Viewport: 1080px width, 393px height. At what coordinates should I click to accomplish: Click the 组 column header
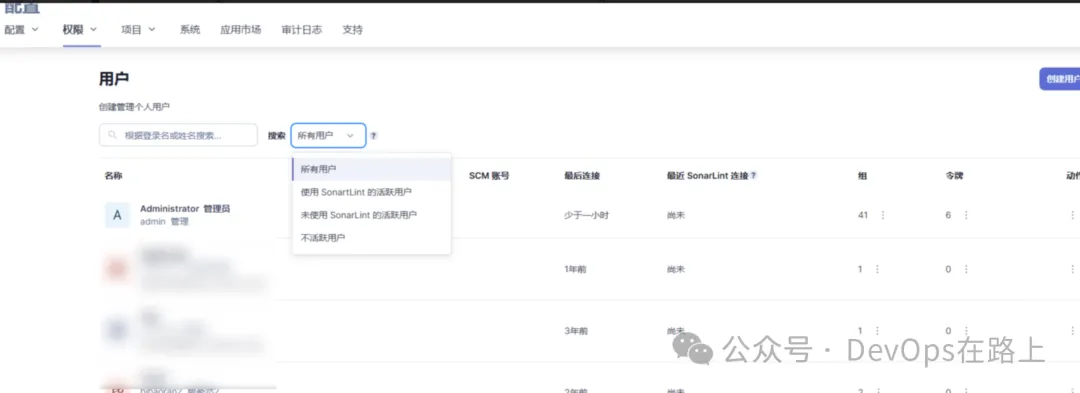coord(862,176)
